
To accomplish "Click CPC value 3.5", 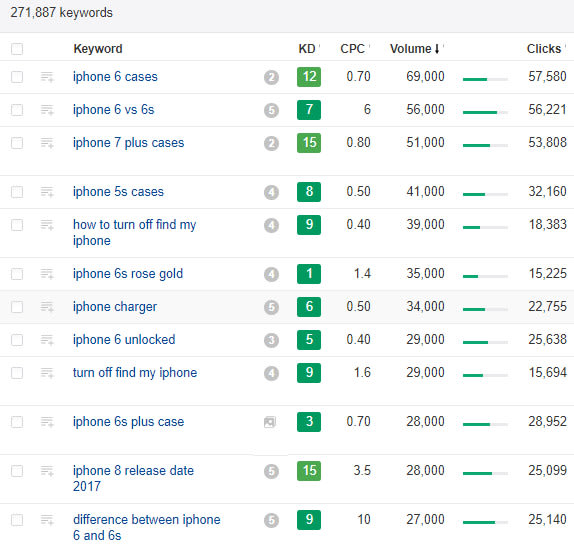I will [x=362, y=470].
